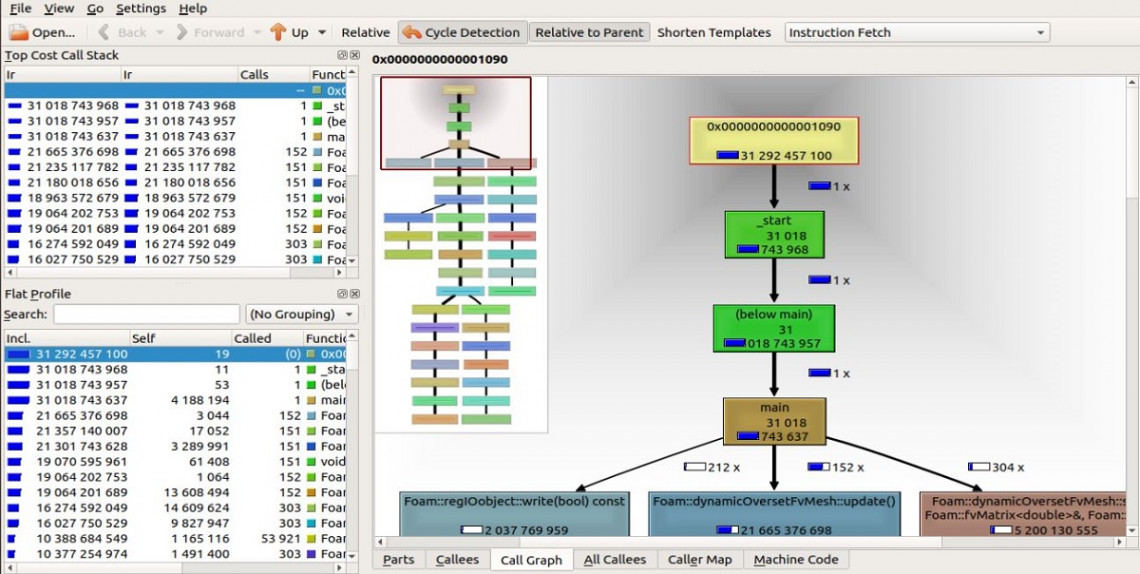Click the tan color swatch for main in Flat Profile
This screenshot has width=1140, height=574.
click(312, 400)
